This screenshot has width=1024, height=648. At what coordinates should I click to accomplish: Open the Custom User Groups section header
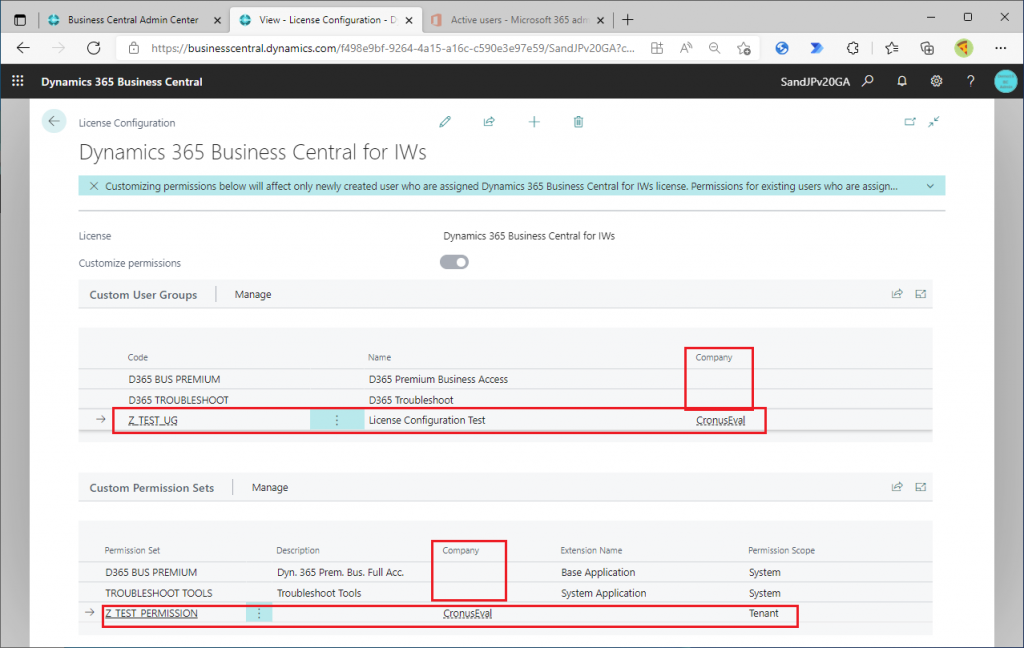coord(143,295)
